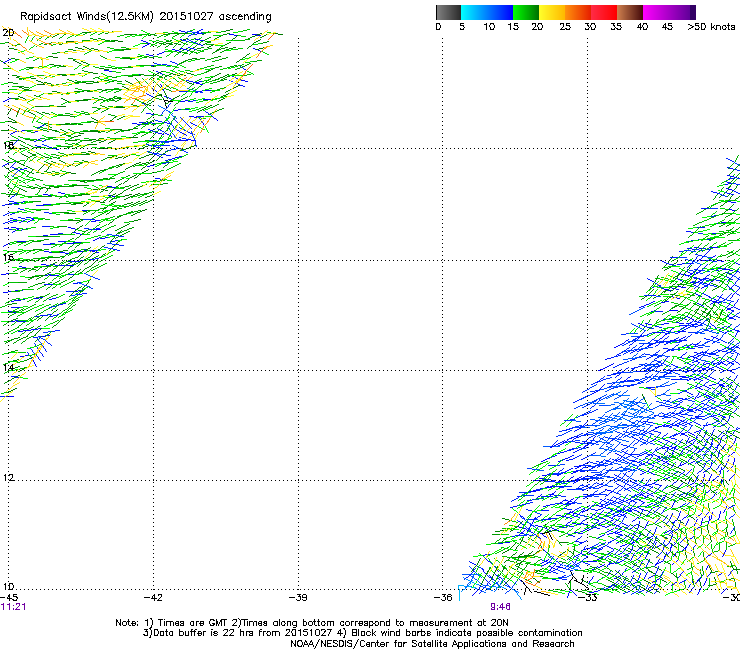The height and width of the screenshot is (650, 740).
Task: Click the red 30-35 knots color bar segment
Action: 604,13
